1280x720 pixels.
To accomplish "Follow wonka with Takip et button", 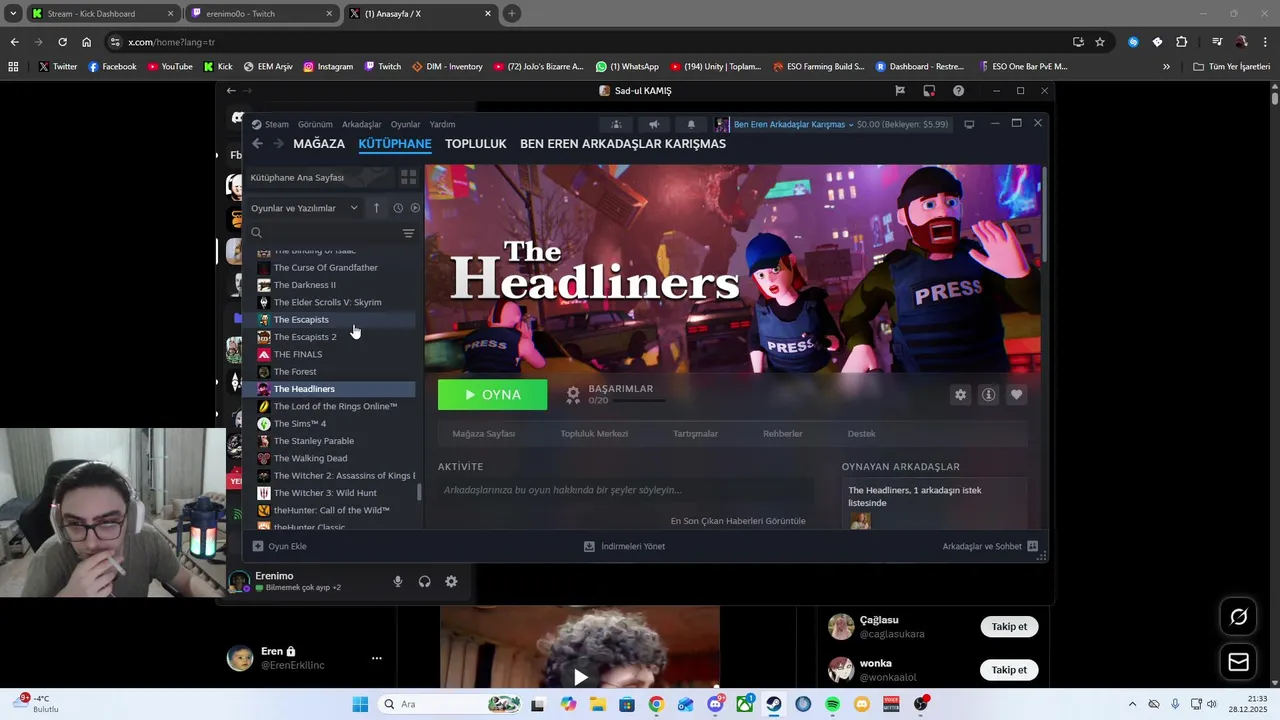I will coord(1009,670).
